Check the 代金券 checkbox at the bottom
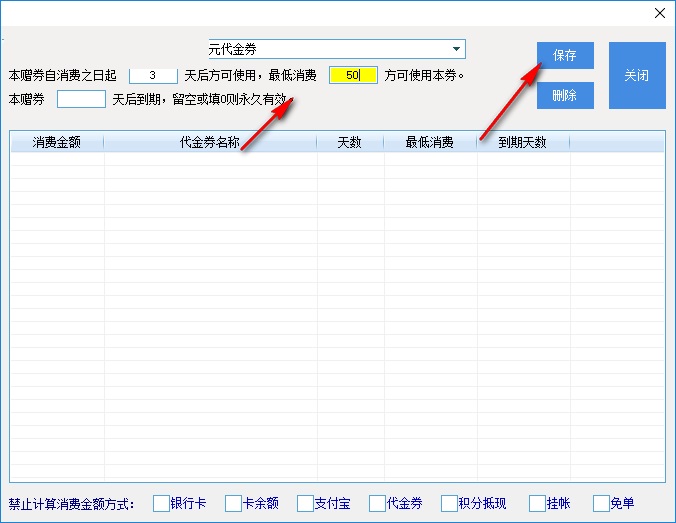 tap(377, 503)
